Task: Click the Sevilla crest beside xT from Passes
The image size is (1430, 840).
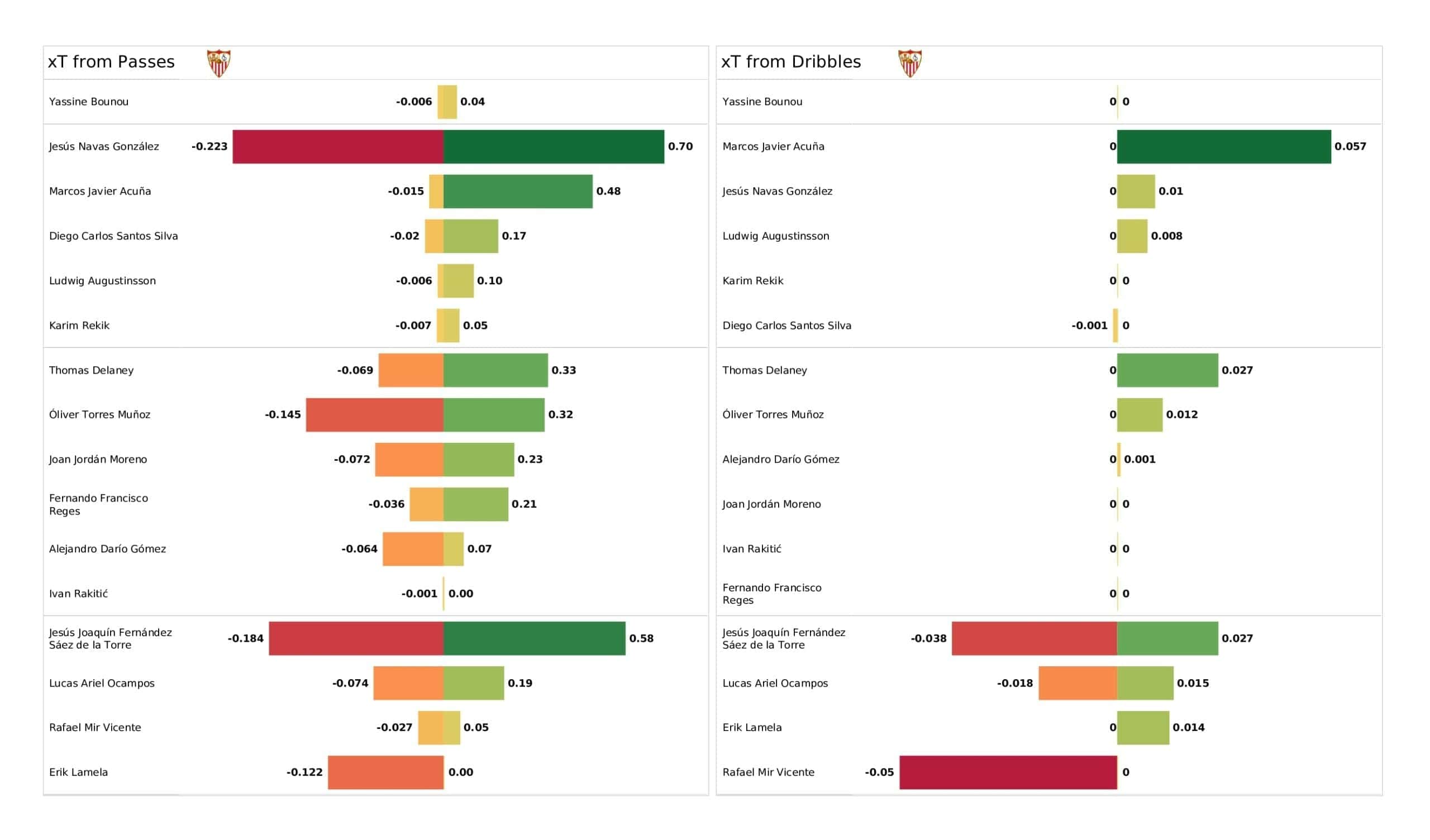Action: [x=218, y=63]
